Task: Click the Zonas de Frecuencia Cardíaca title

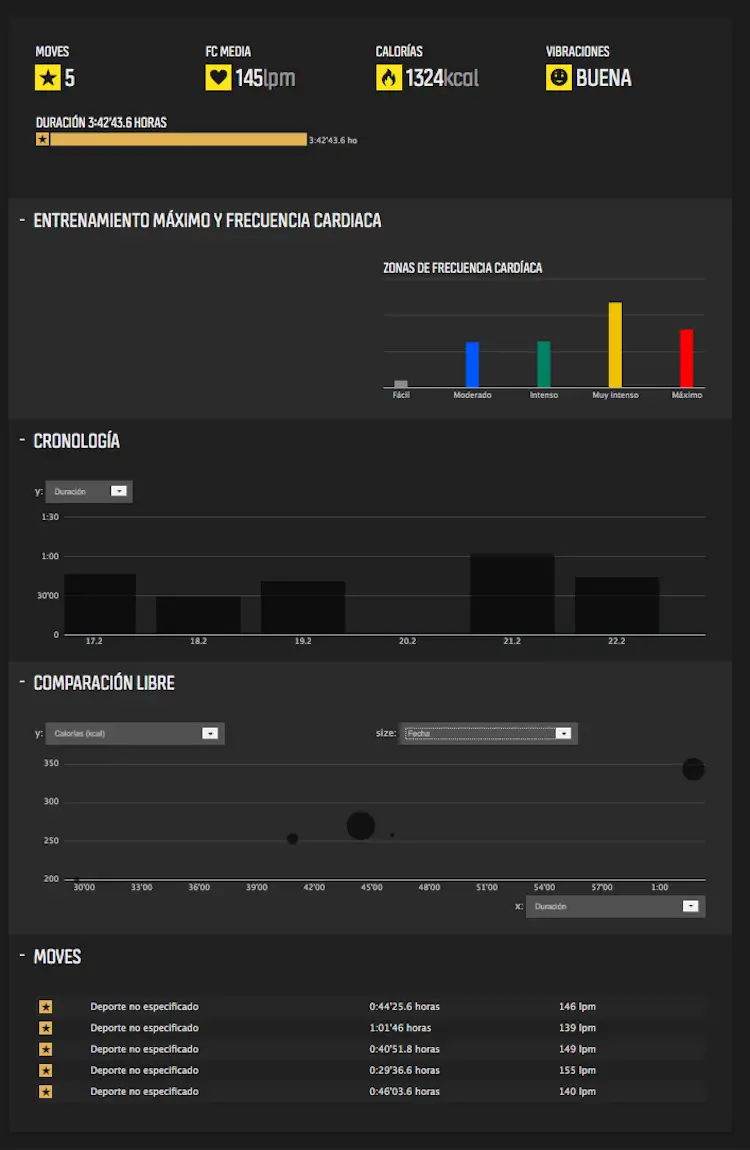Action: [463, 268]
